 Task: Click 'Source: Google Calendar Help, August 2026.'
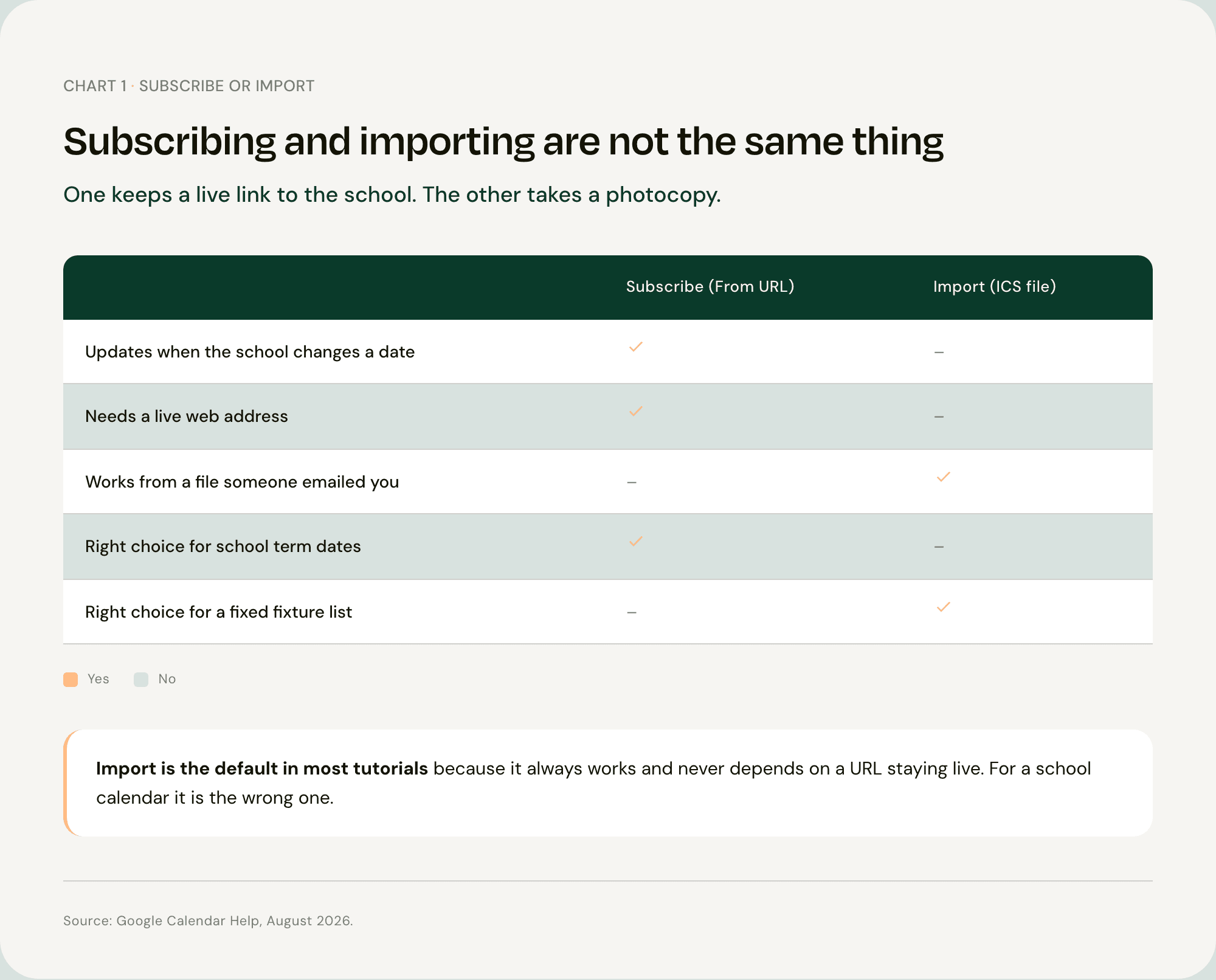pyautogui.click(x=208, y=921)
